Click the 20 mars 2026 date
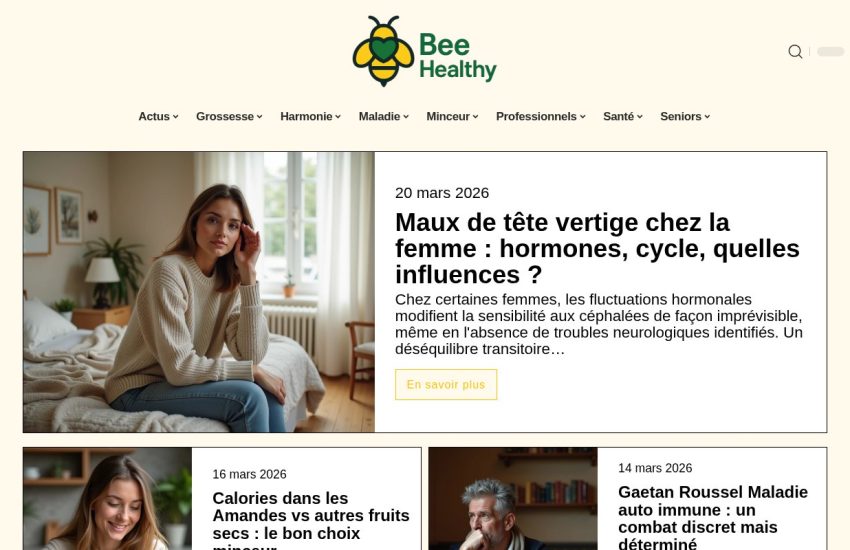The height and width of the screenshot is (550, 850). [x=442, y=193]
